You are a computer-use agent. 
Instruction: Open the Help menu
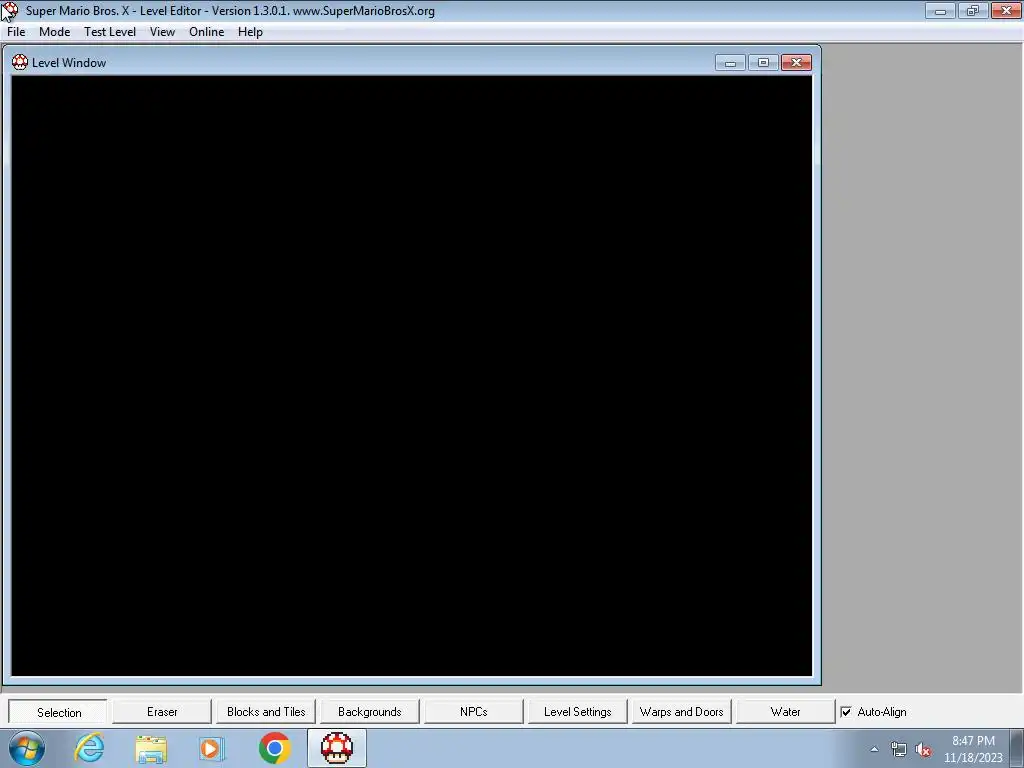[x=250, y=32]
